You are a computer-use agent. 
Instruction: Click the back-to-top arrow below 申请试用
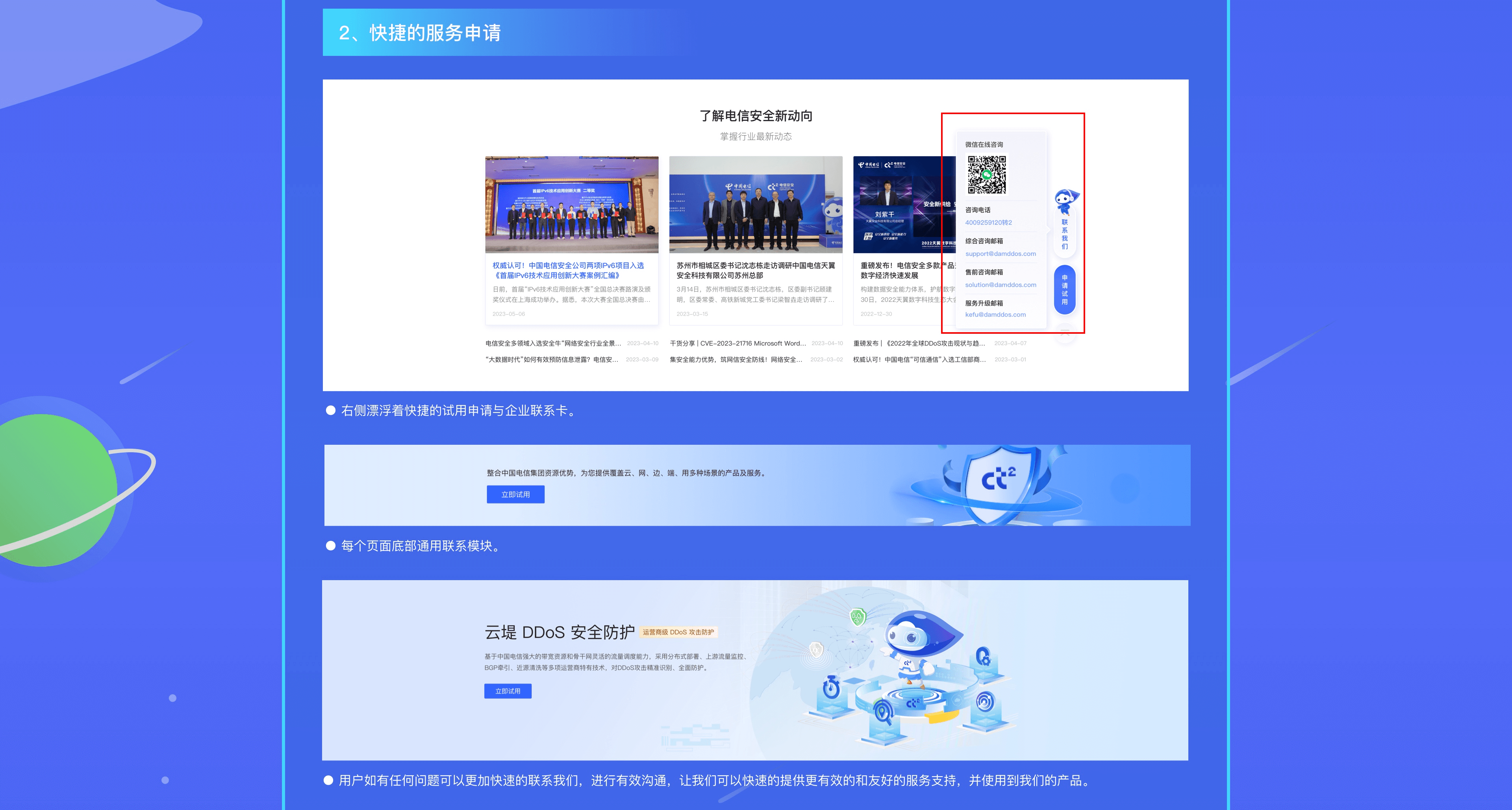1065,332
